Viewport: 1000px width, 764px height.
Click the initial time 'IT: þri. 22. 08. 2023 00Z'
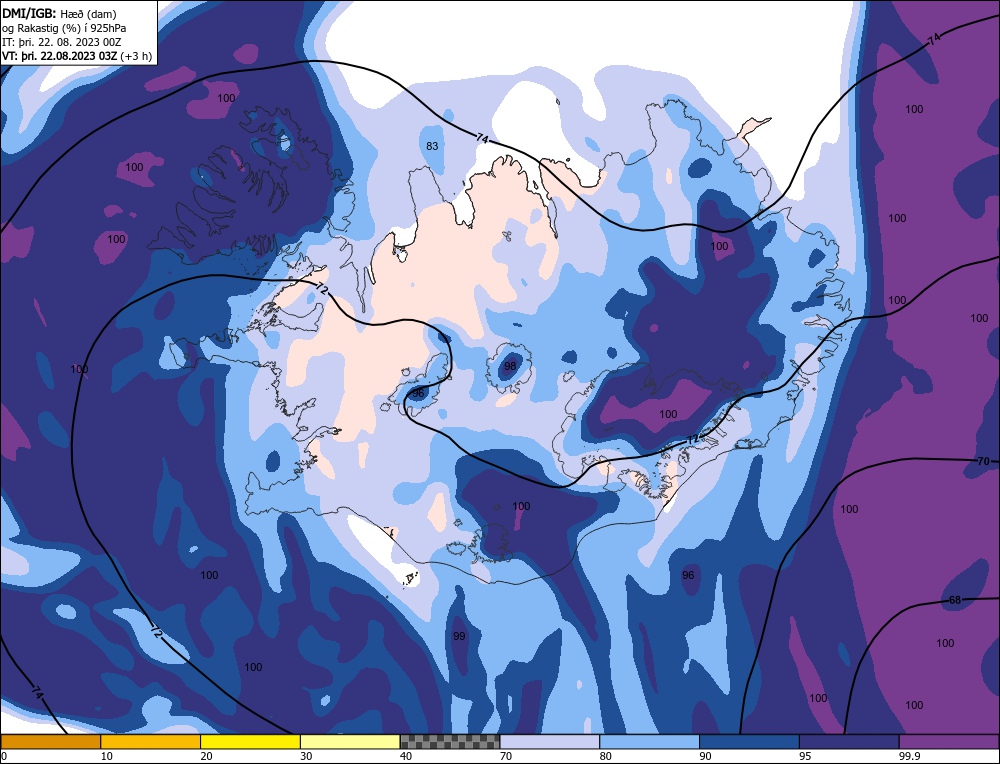pyautogui.click(x=61, y=41)
